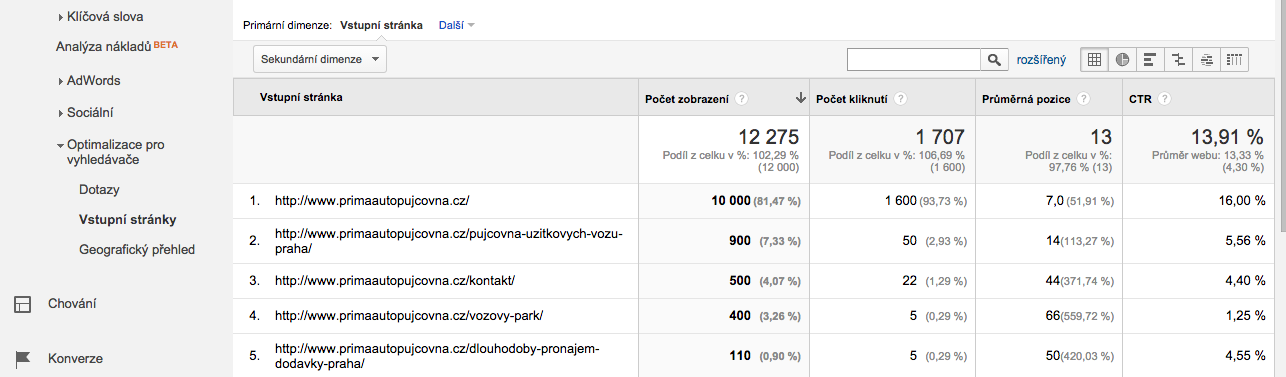Open Geografický přehled report

[137, 249]
